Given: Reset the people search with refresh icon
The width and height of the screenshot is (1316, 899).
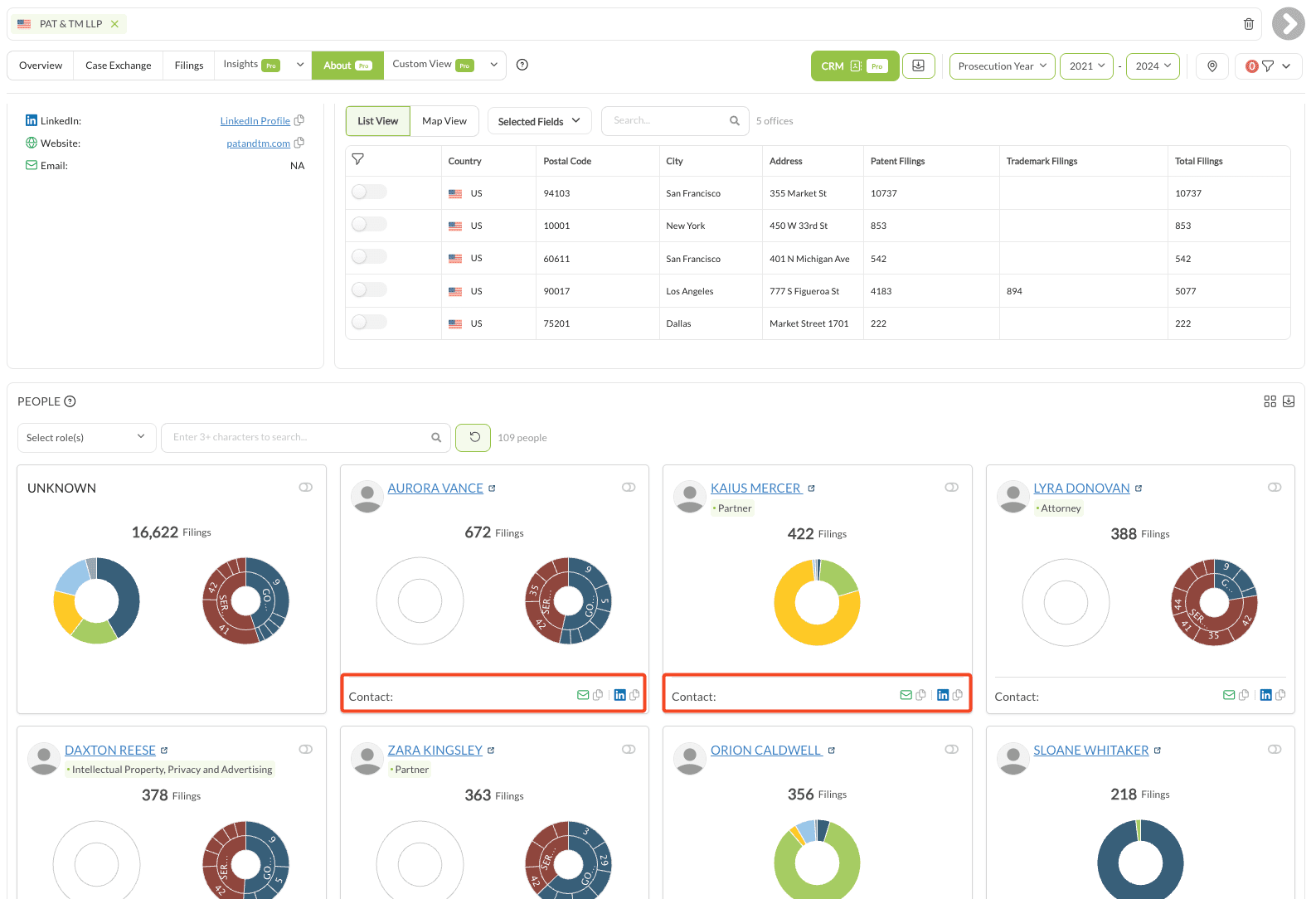Looking at the screenshot, I should (473, 437).
